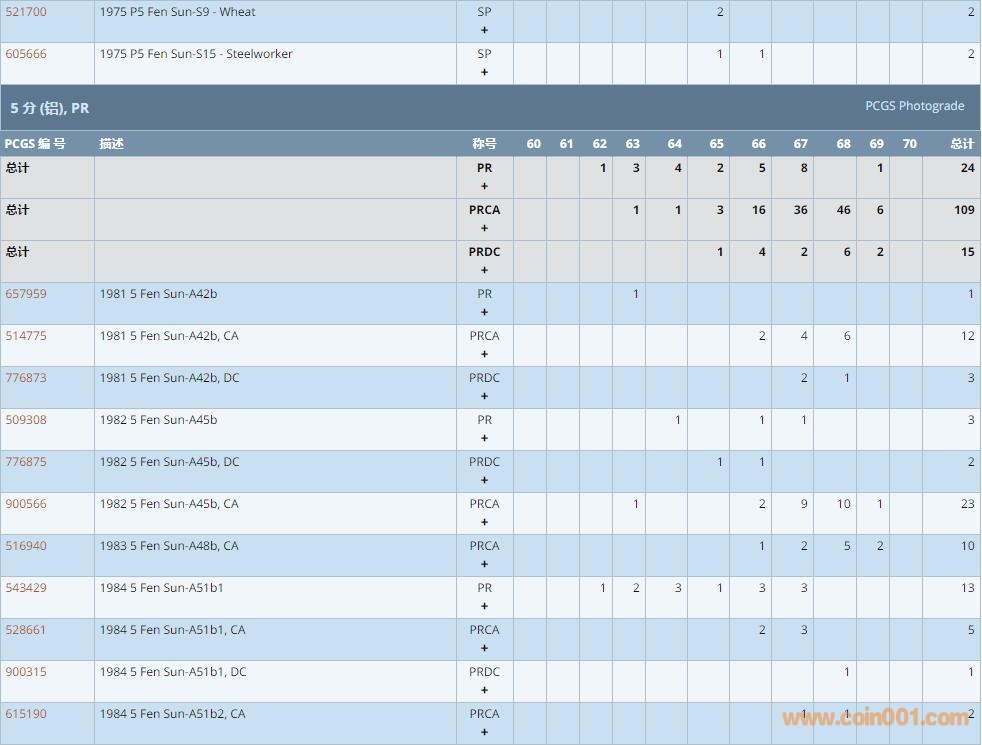The height and width of the screenshot is (745, 982).
Task: Expand plus under PR total row
Action: pyautogui.click(x=484, y=186)
